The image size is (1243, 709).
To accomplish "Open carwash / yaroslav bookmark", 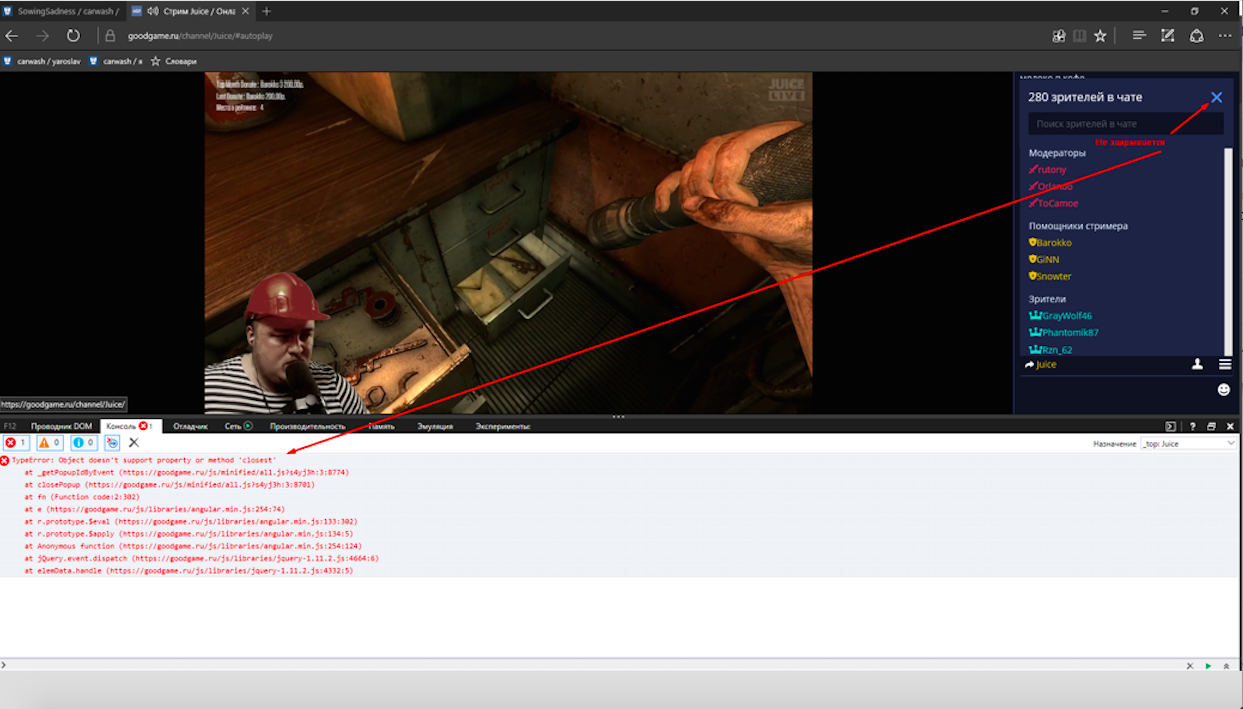I will [x=42, y=61].
